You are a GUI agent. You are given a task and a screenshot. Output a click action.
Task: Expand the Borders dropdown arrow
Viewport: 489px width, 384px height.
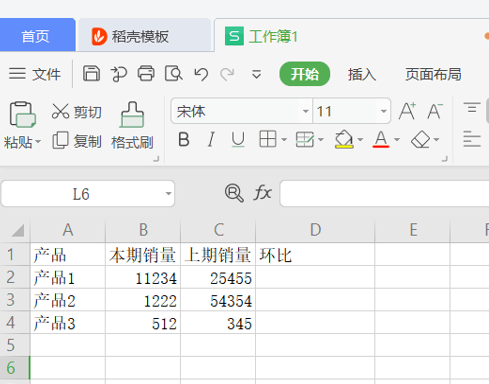pos(284,139)
